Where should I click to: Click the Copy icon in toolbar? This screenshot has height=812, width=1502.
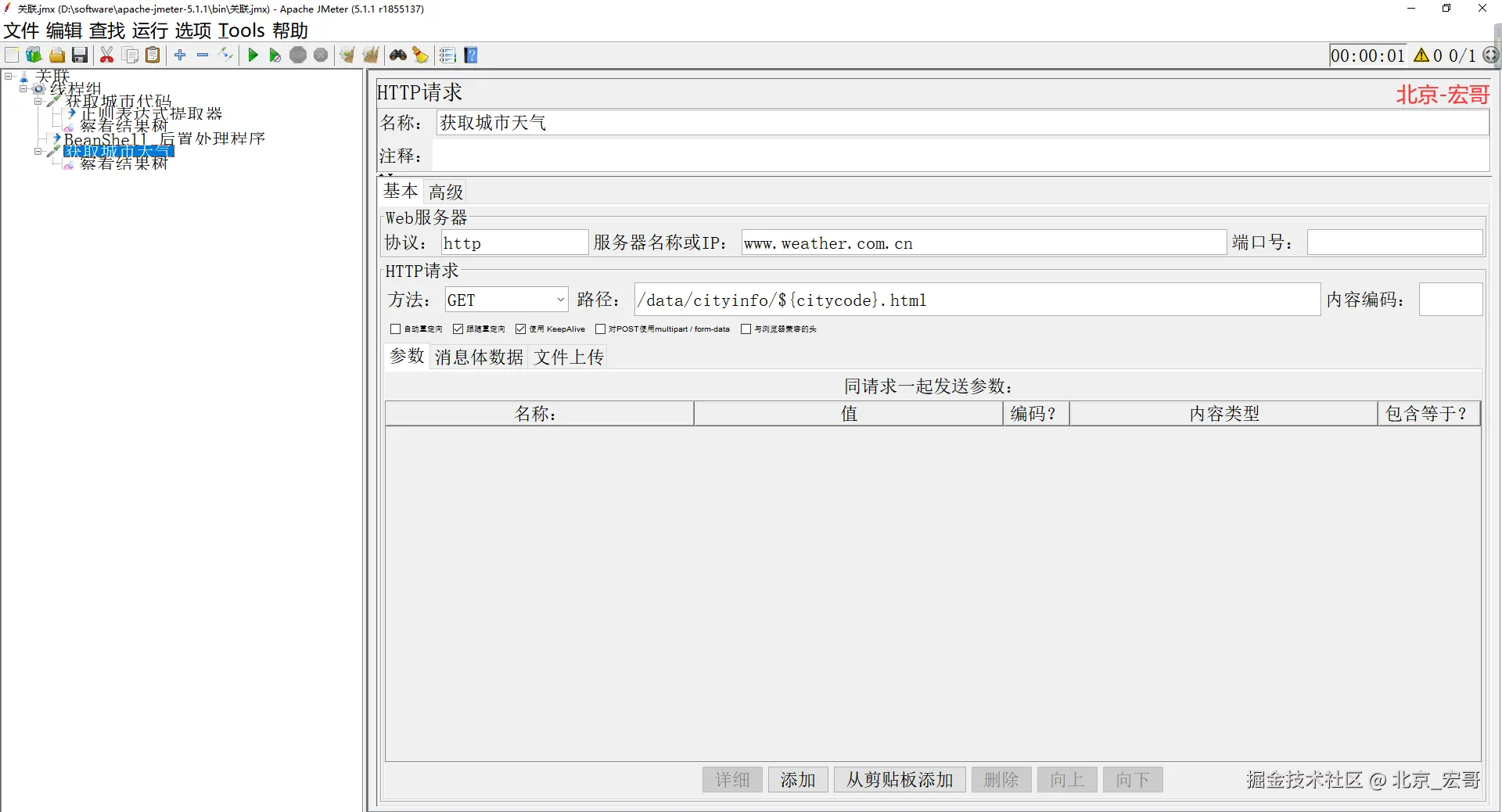click(131, 55)
